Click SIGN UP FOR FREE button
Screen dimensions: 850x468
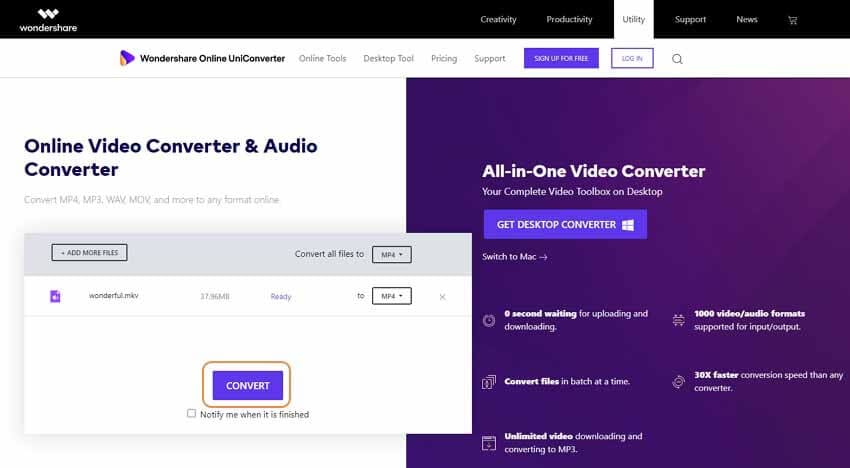(x=561, y=59)
